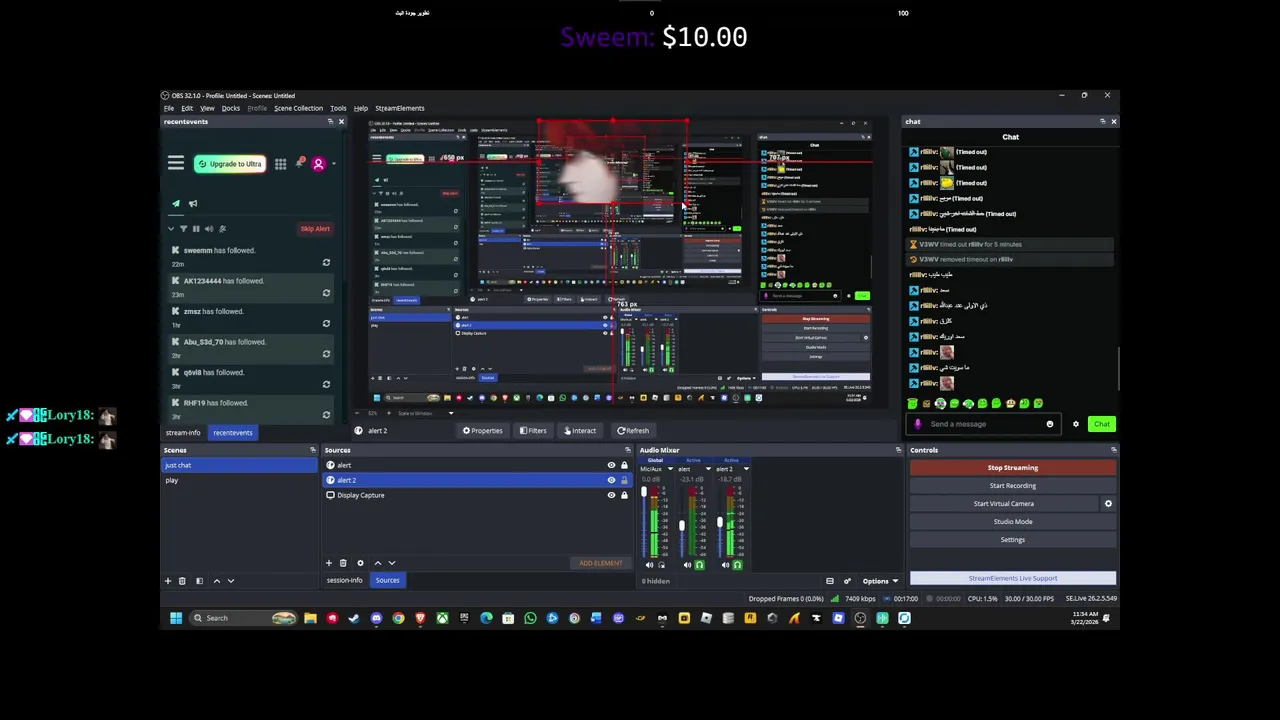Mute the alert audio channel
The height and width of the screenshot is (720, 1280).
click(x=687, y=565)
